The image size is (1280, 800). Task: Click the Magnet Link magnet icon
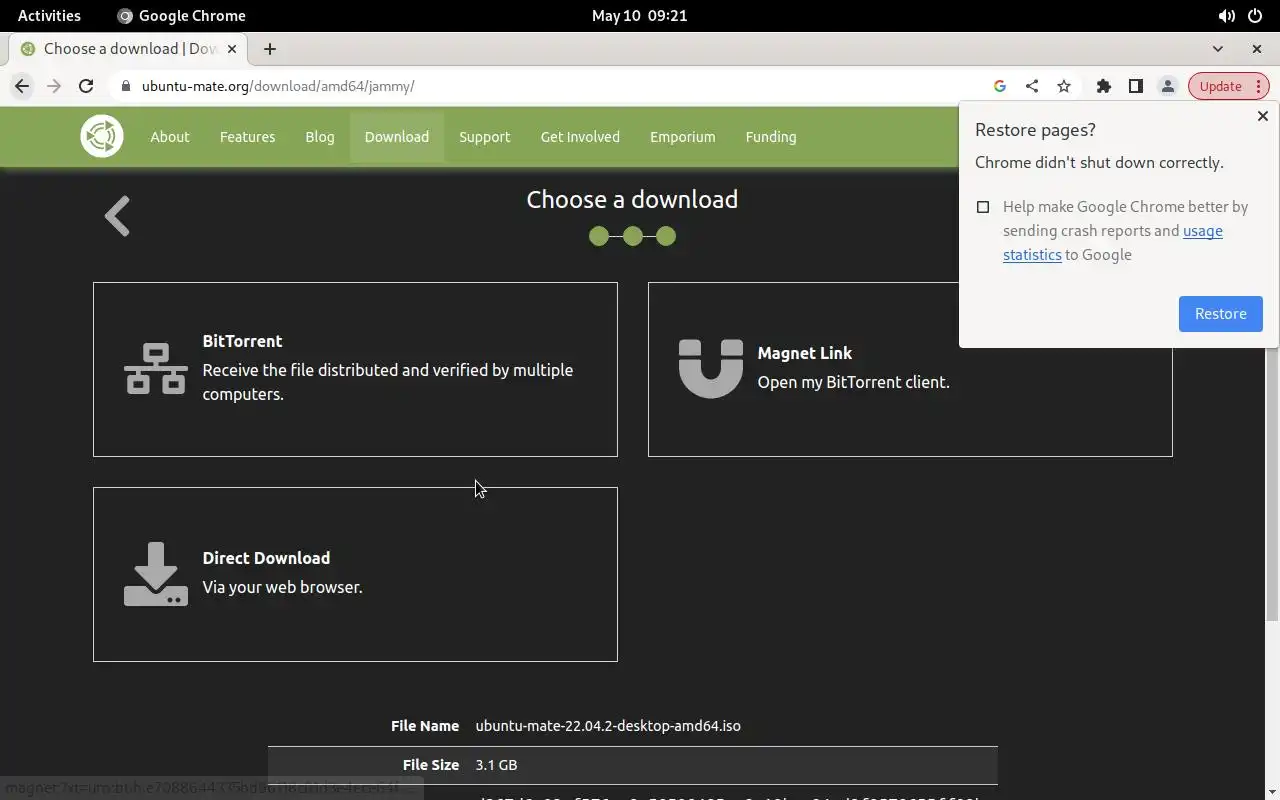click(x=711, y=369)
